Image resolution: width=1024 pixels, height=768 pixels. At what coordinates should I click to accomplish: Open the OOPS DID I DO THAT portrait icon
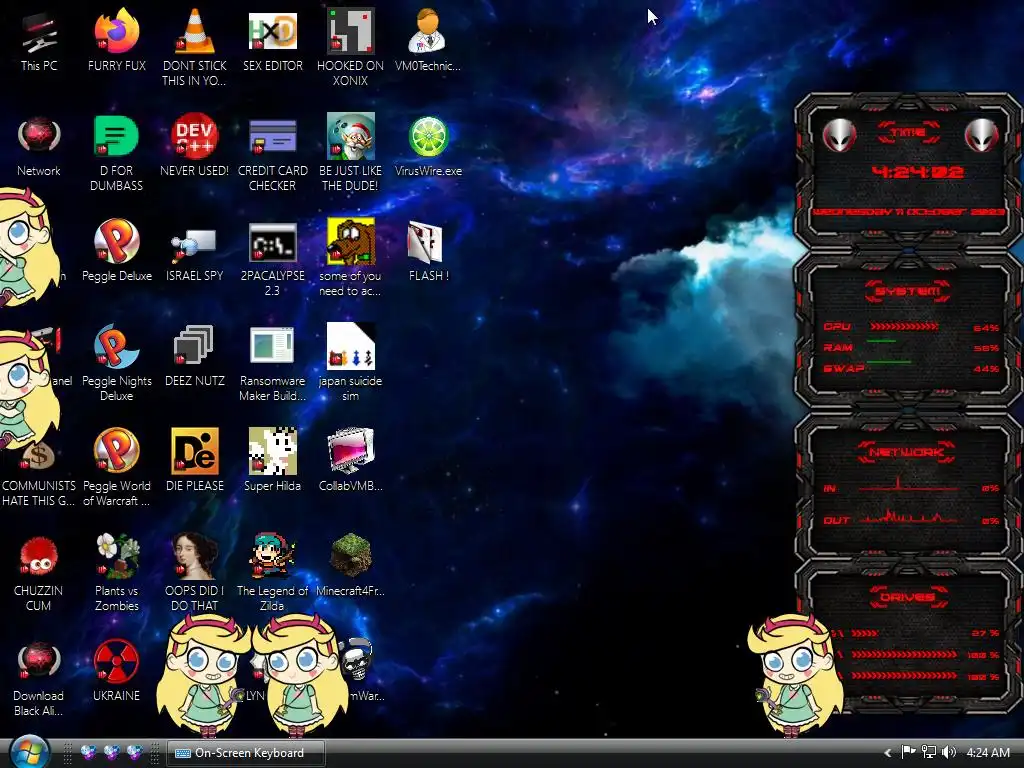point(195,556)
